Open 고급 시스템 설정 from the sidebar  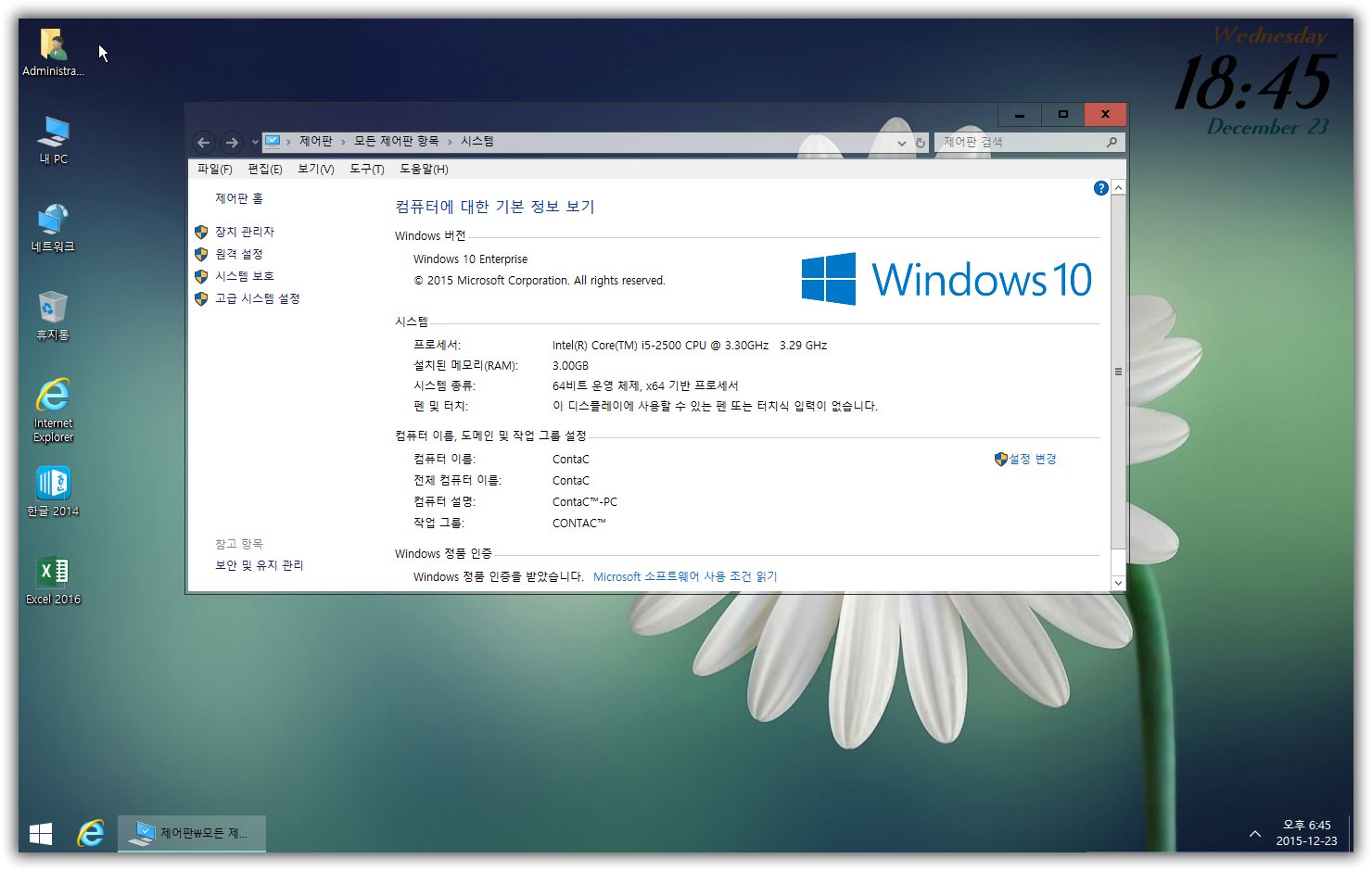coord(258,298)
